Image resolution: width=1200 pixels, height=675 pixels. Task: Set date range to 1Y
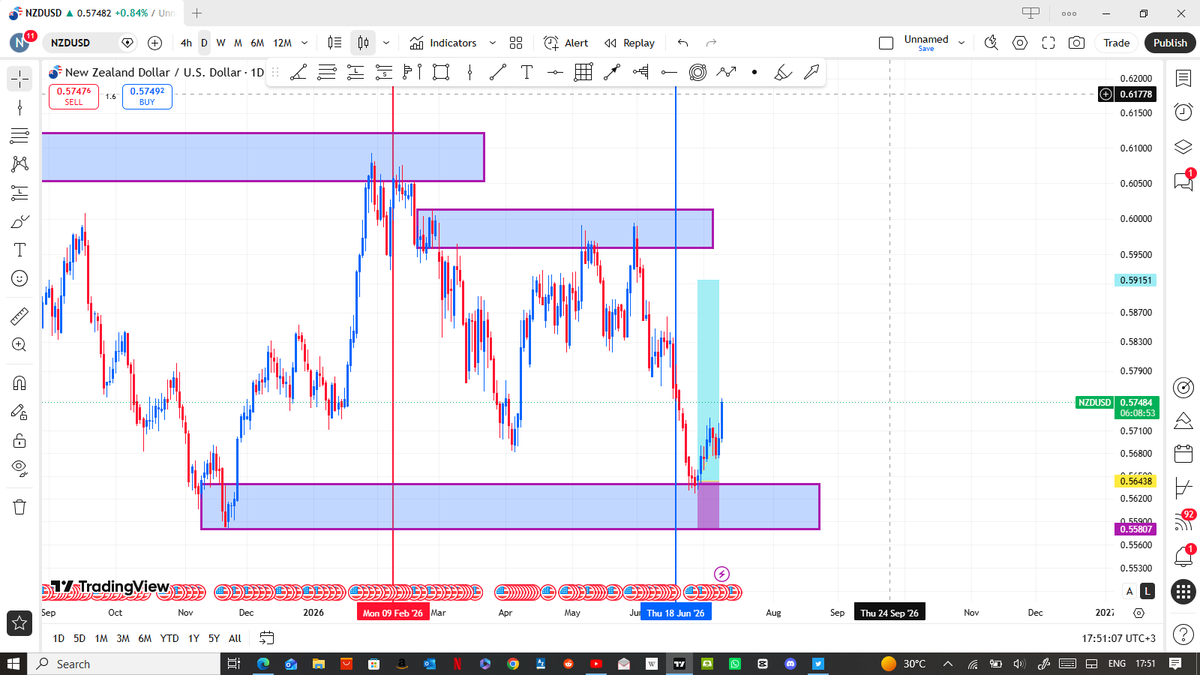tap(194, 638)
